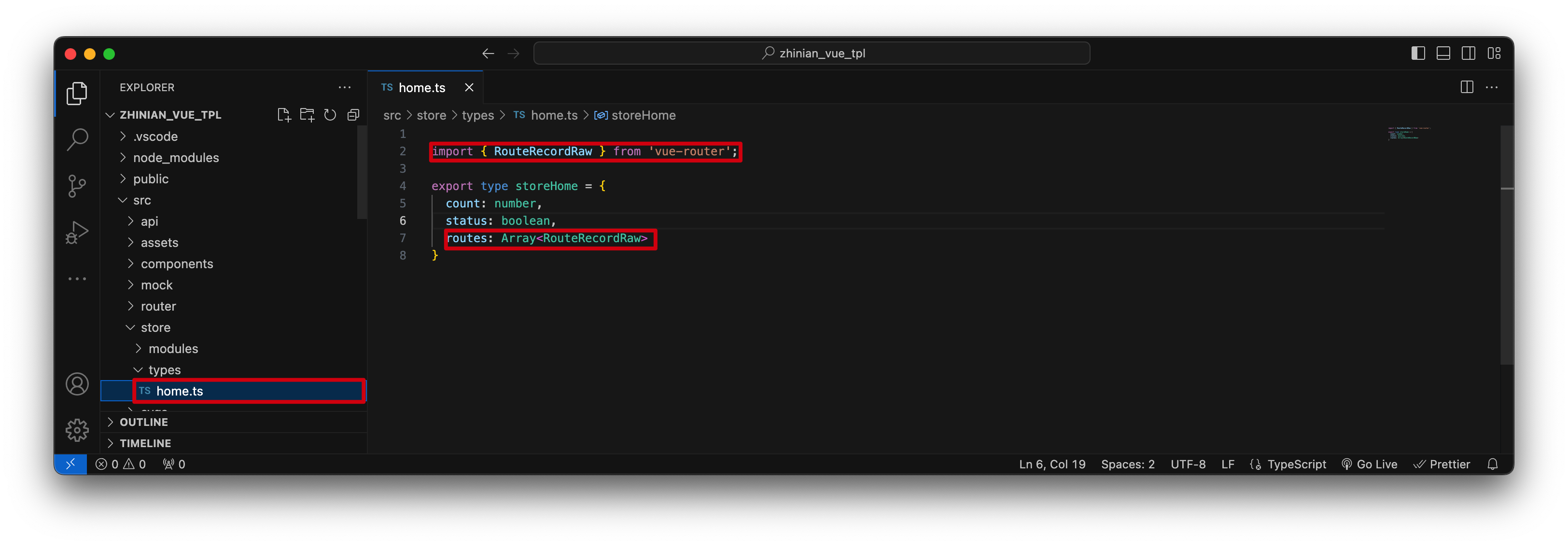Click the explorer panel vertical scrollbar
1568x546 pixels.
[x=362, y=173]
